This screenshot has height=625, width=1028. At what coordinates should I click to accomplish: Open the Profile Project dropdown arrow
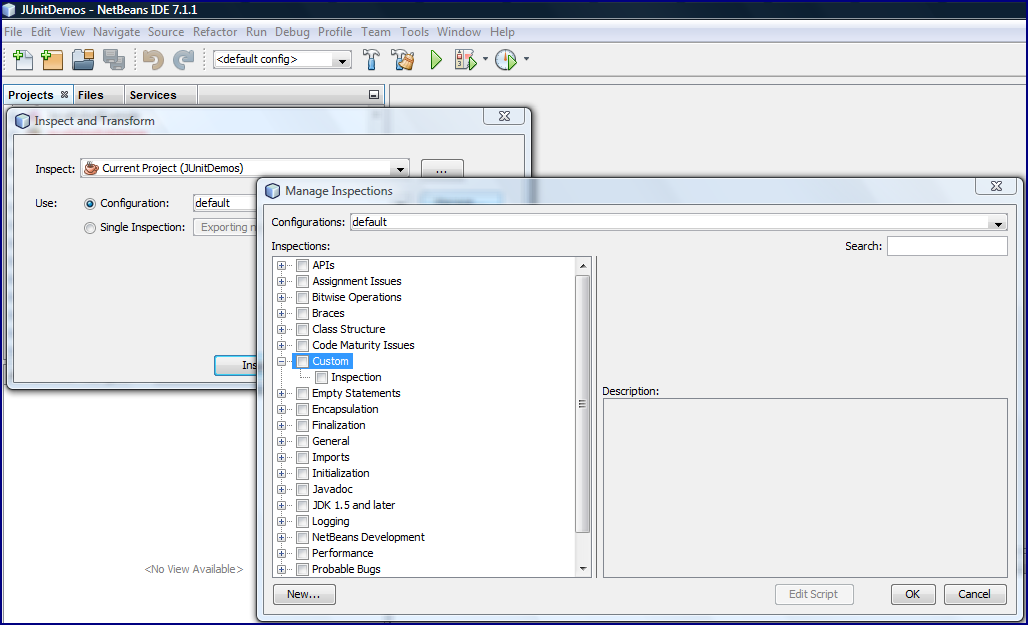click(526, 59)
